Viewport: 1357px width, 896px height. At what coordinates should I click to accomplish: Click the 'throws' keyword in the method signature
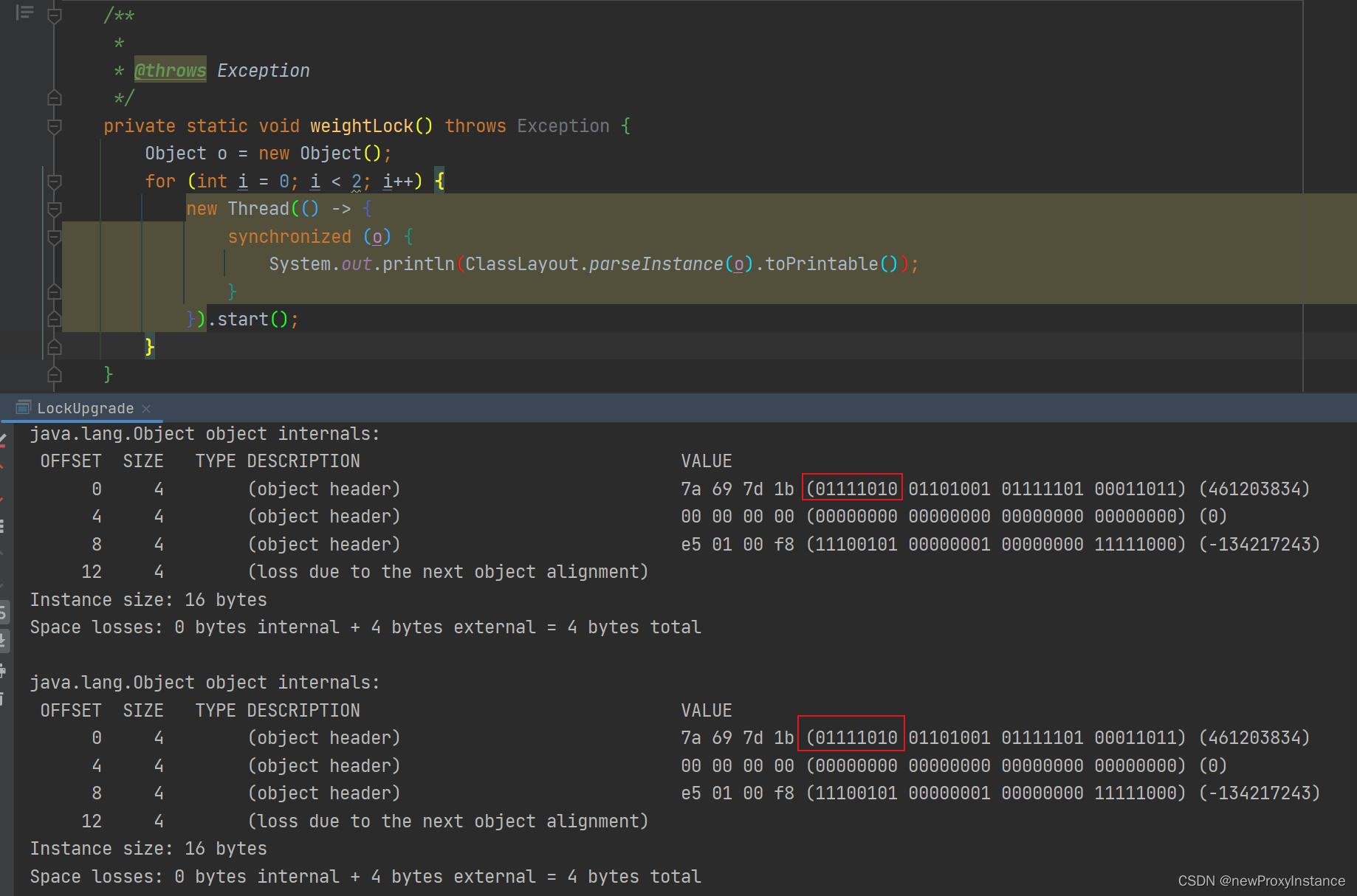point(475,125)
